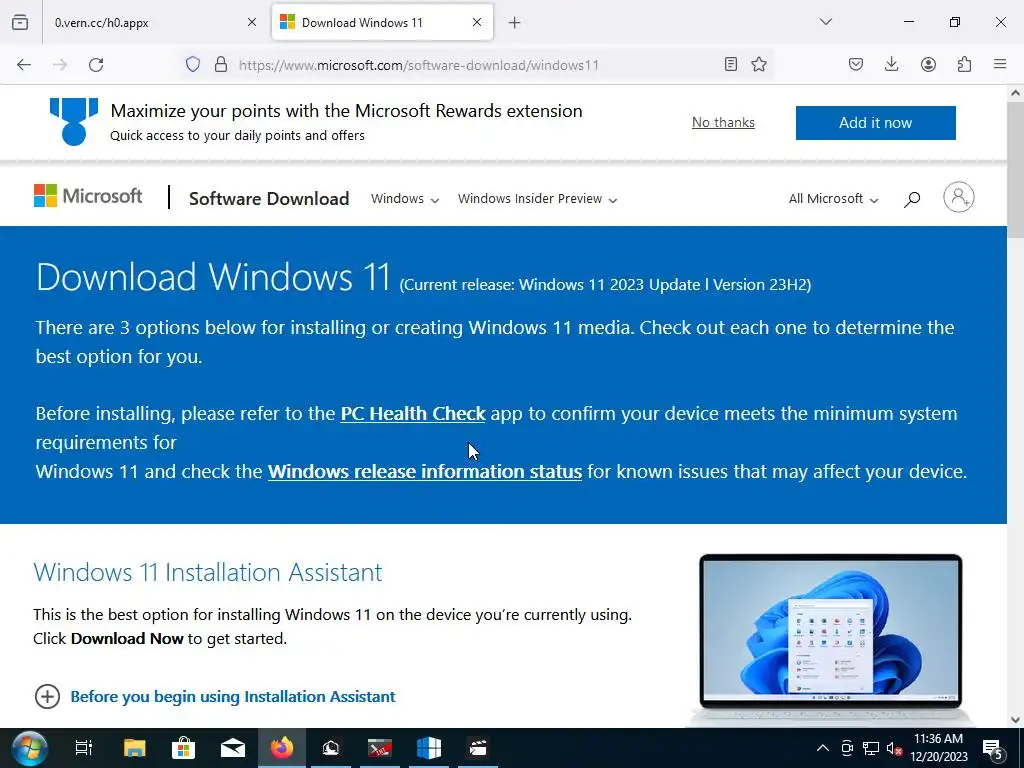Expand the All Microsoft dropdown
Viewport: 1024px width, 768px height.
pos(833,199)
